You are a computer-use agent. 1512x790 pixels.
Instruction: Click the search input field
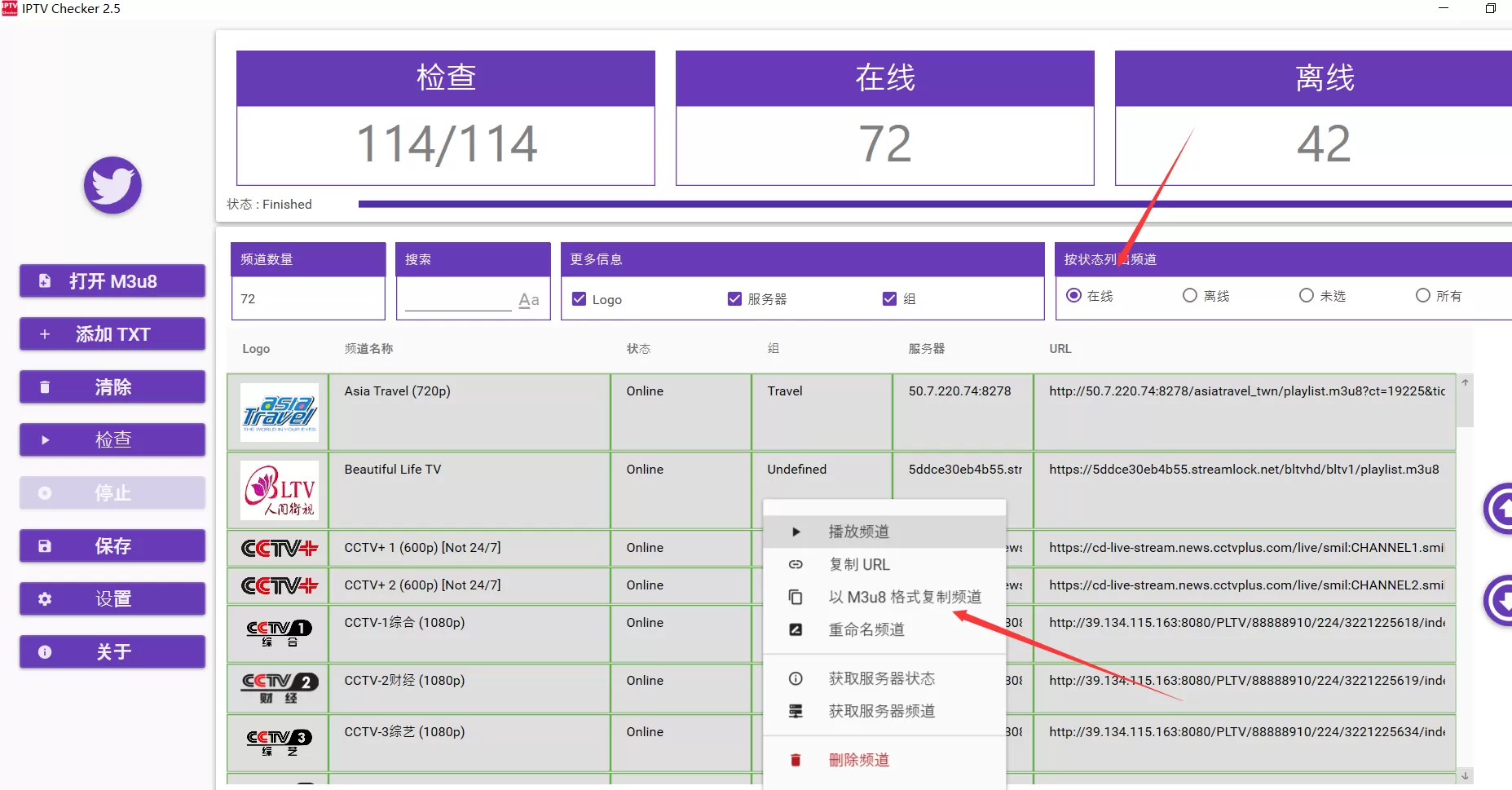pos(456,299)
